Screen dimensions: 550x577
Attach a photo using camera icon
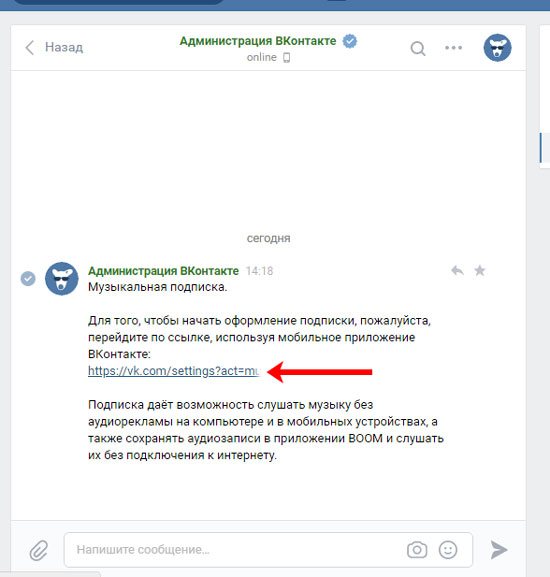[417, 550]
